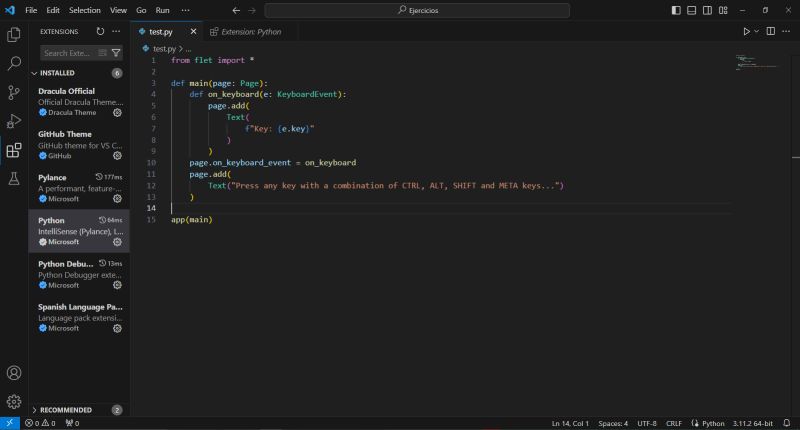Click Ln 14, Col 1 status item

(570, 423)
